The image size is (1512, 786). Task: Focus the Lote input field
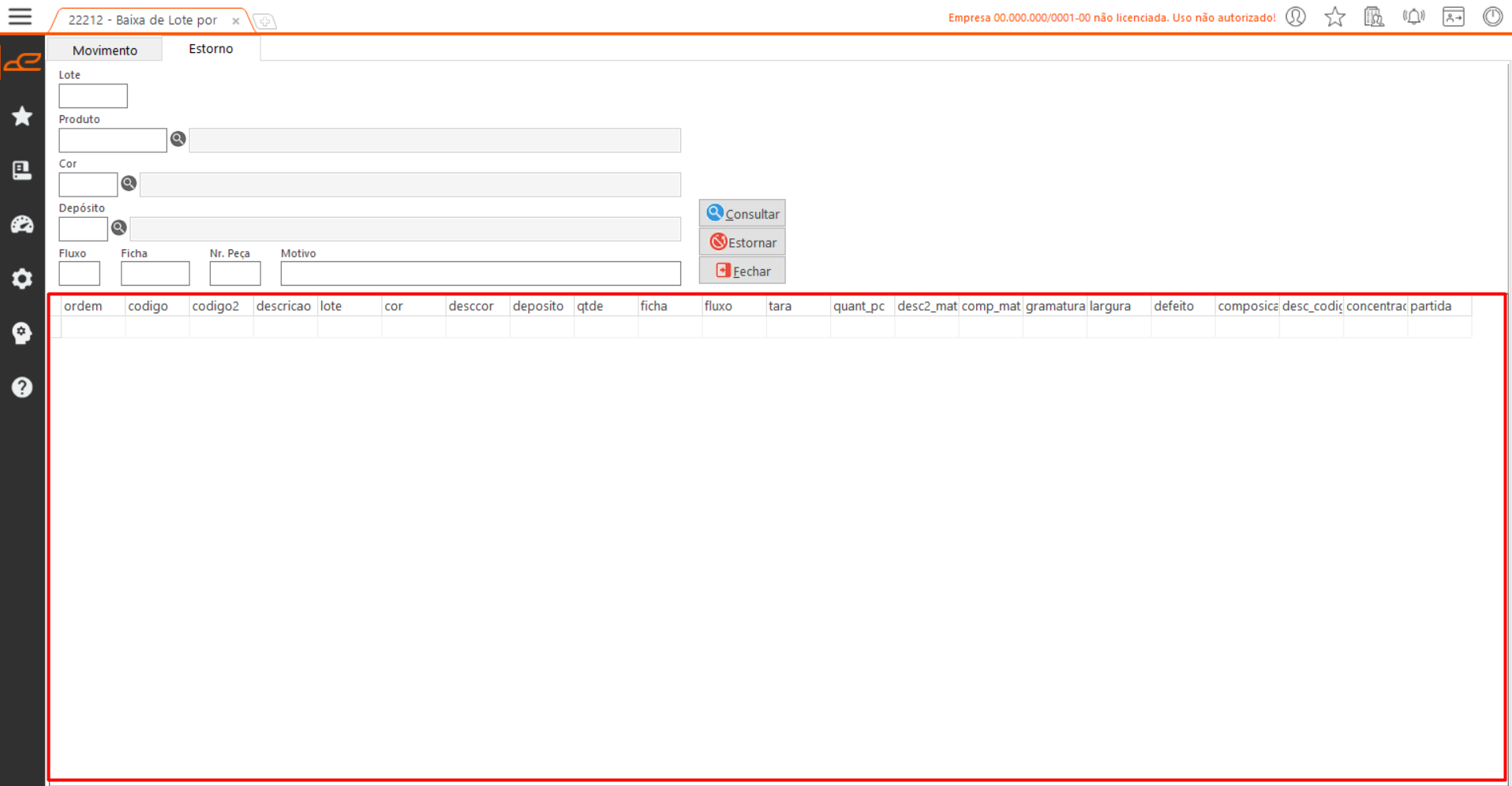click(x=93, y=96)
